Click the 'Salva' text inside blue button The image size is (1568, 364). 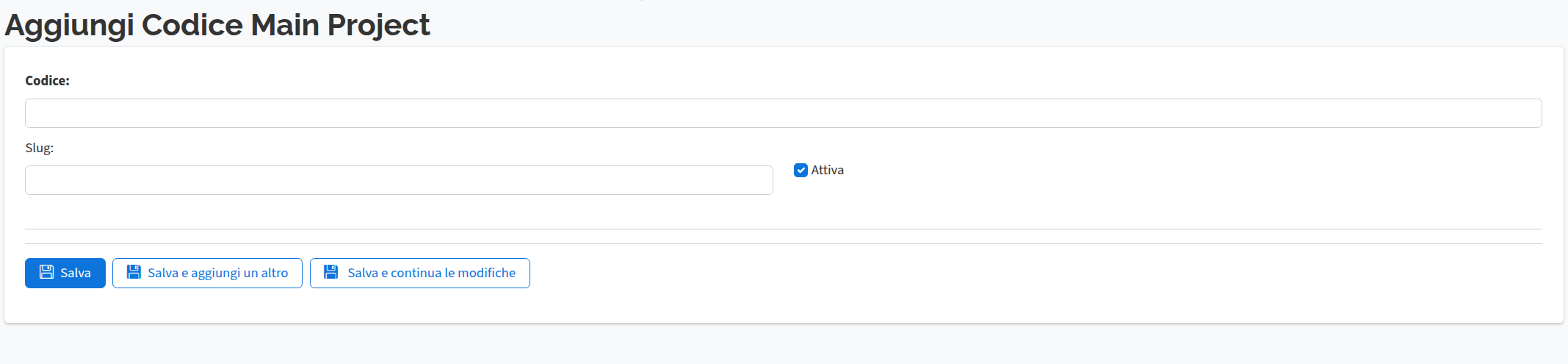tap(76, 273)
